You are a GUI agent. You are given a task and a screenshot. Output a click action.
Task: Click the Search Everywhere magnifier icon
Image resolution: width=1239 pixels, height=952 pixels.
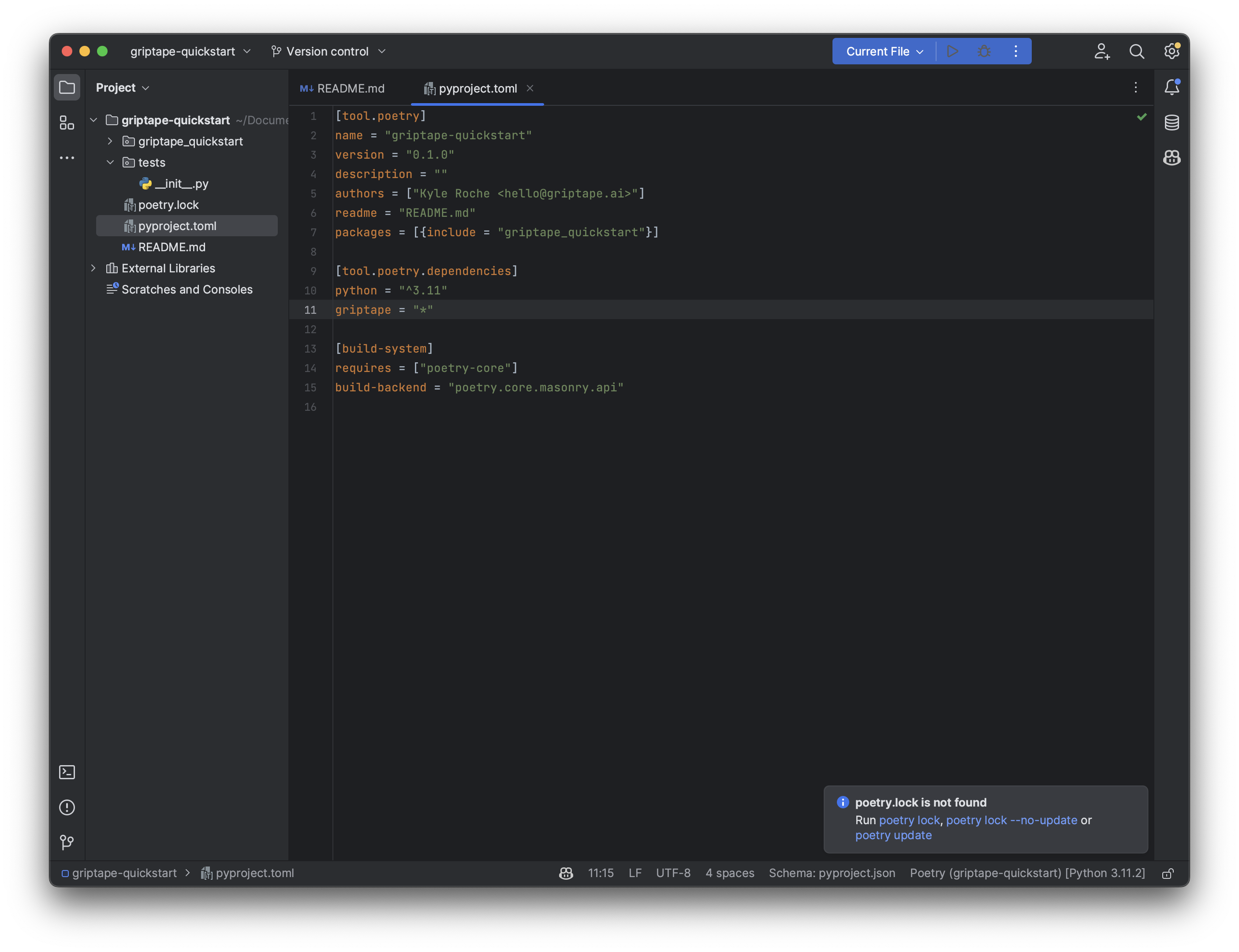(x=1136, y=52)
